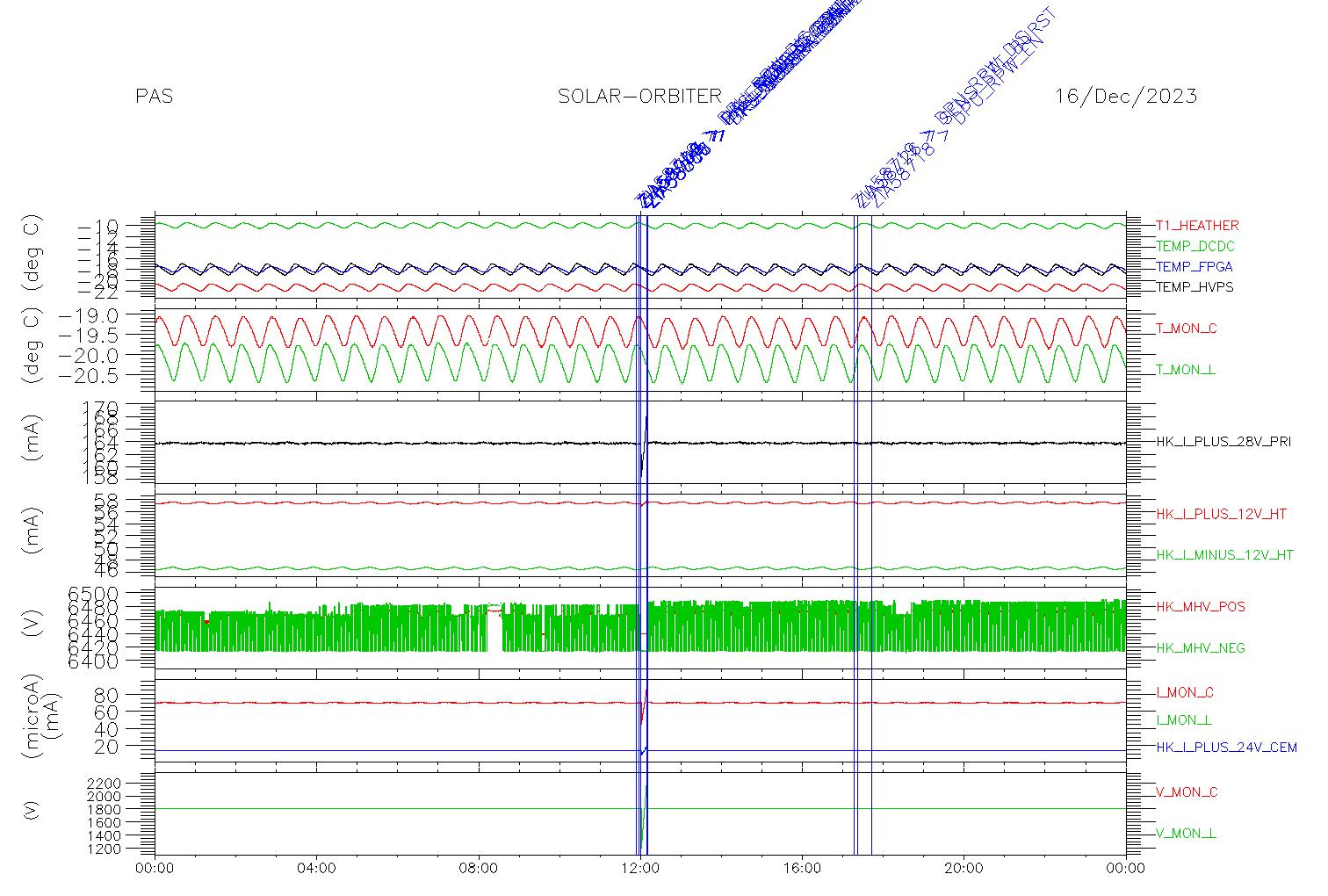The image size is (1328, 896).
Task: Click the 20:00 time axis tick label
Action: (964, 869)
